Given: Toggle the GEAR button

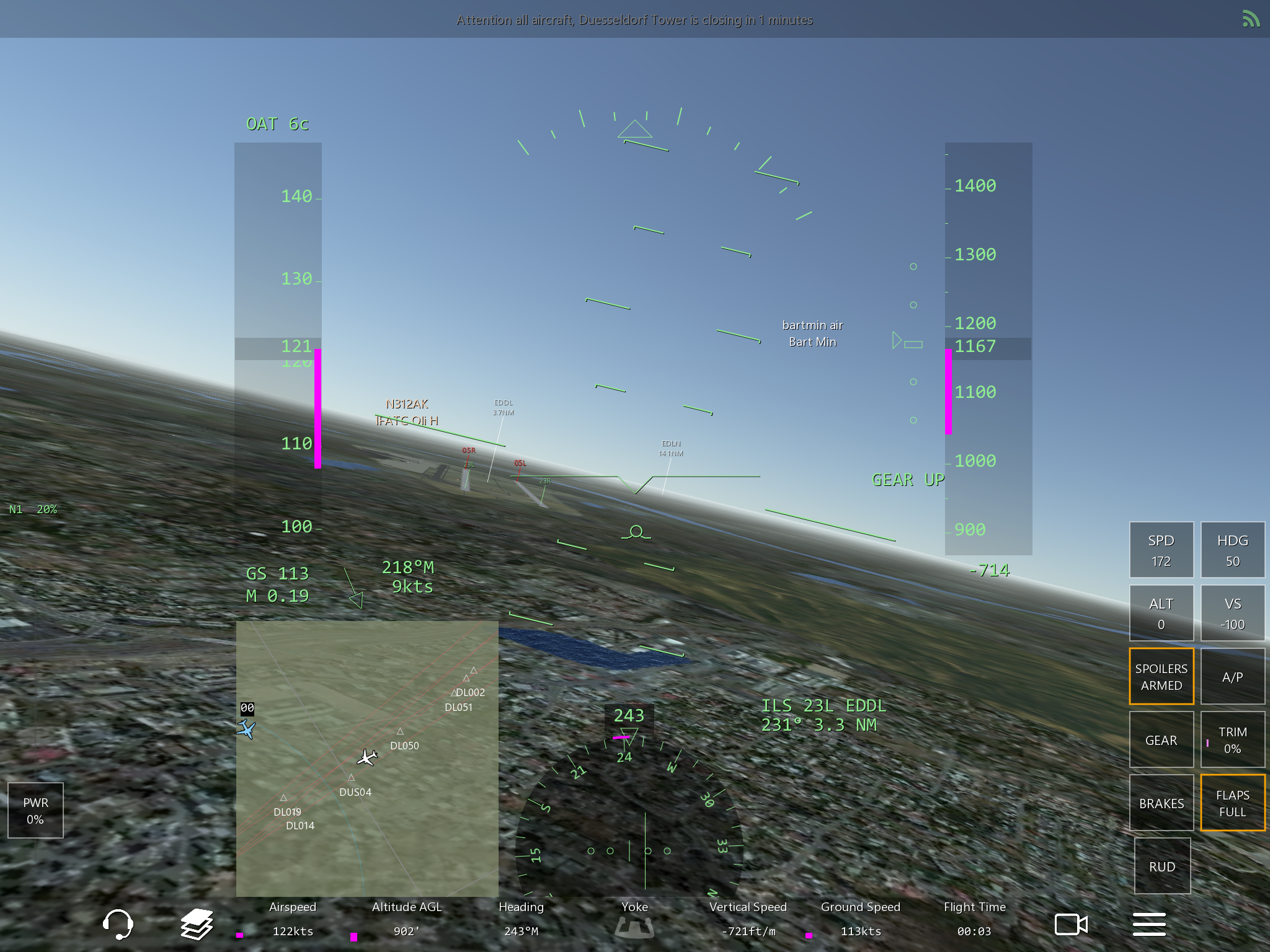Looking at the screenshot, I should [x=1161, y=740].
